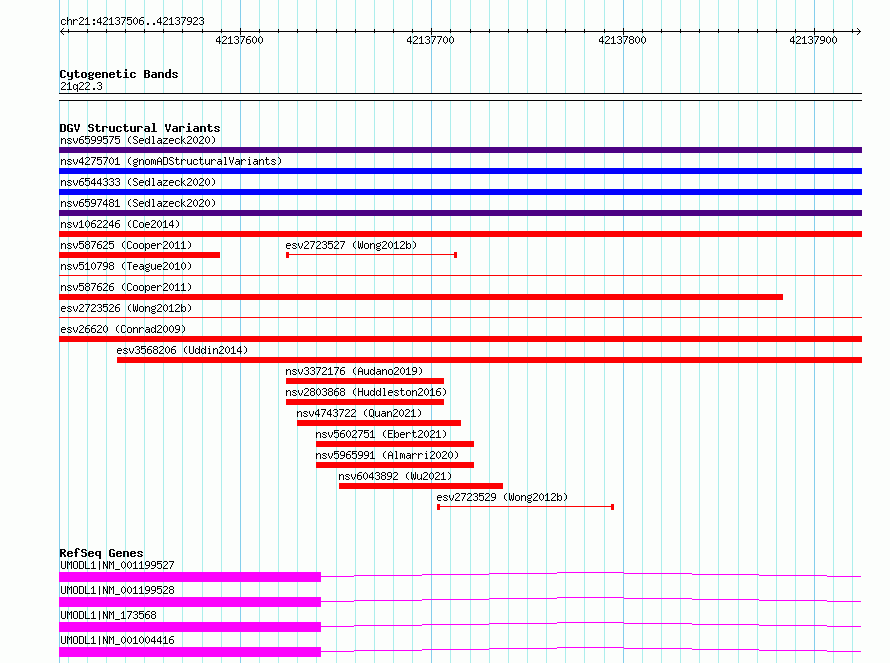Click the 42137900 ruler position label
Screen dimensions: 890x663
point(813,40)
